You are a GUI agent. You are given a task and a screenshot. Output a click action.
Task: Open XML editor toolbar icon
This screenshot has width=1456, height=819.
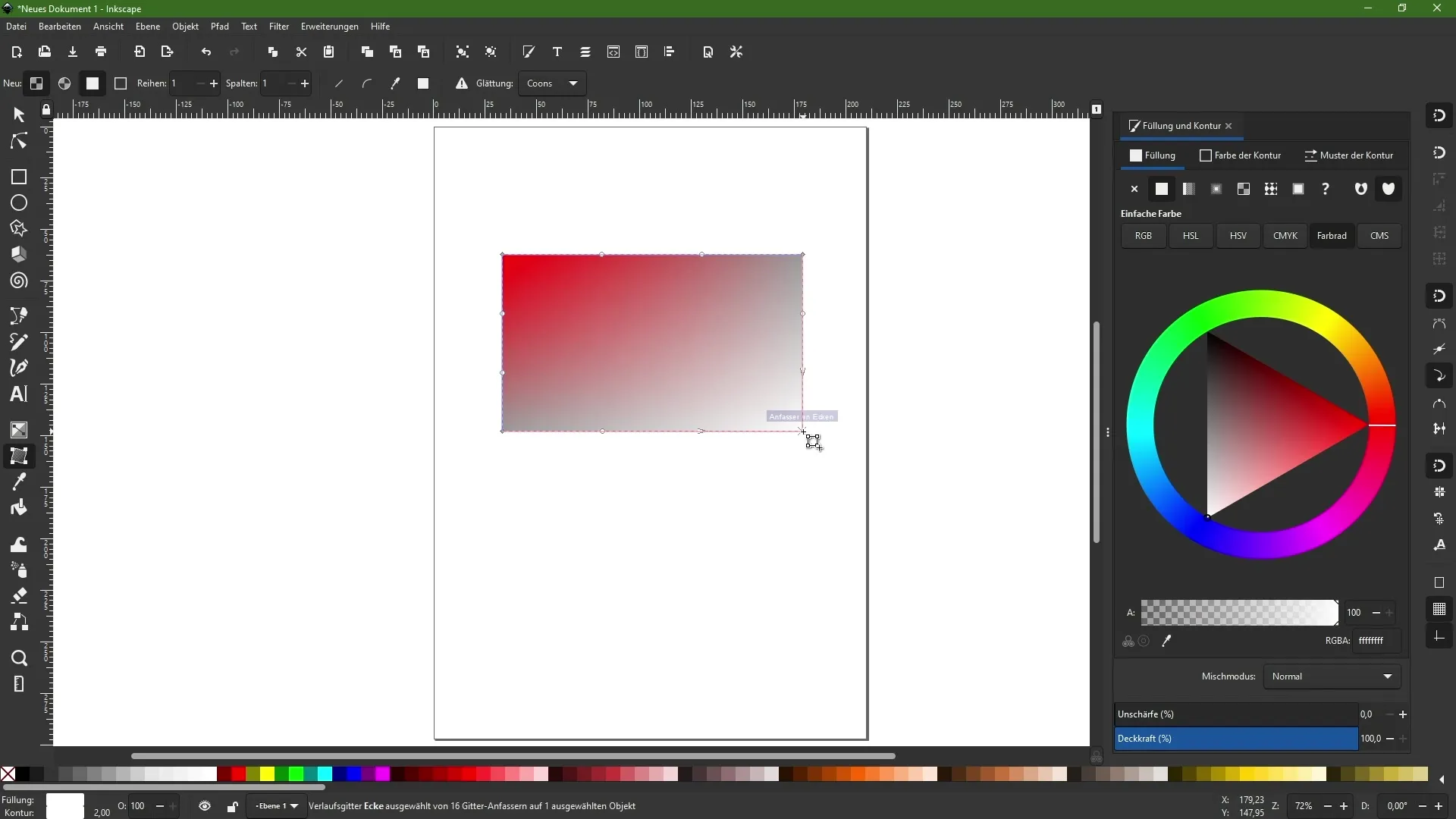(613, 52)
